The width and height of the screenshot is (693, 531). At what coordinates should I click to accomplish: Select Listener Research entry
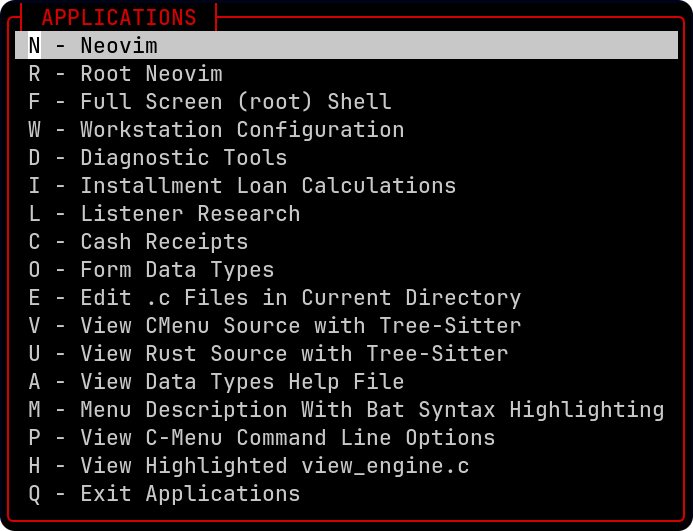tap(190, 214)
